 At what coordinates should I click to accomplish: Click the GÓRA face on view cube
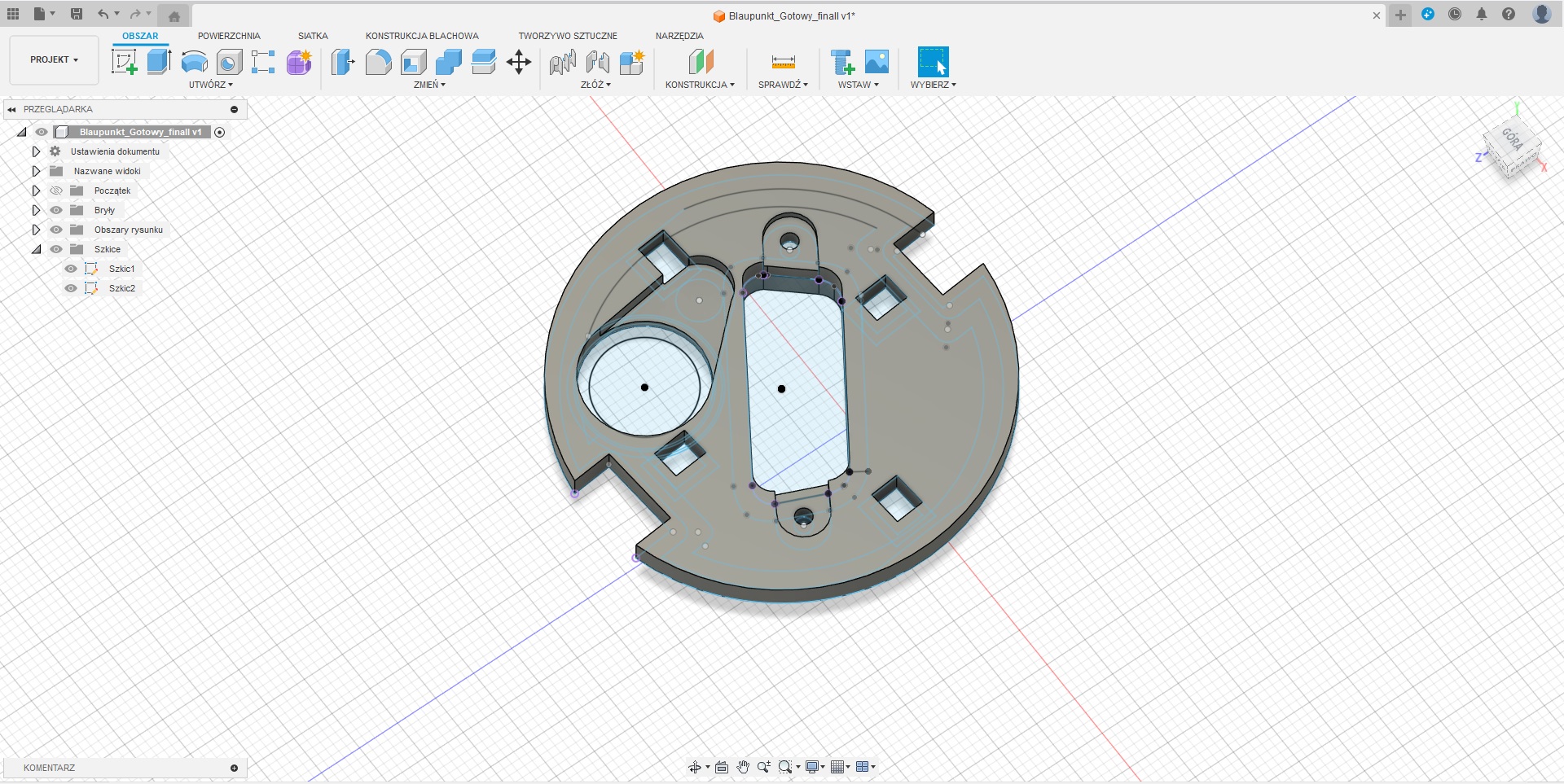[x=1512, y=139]
